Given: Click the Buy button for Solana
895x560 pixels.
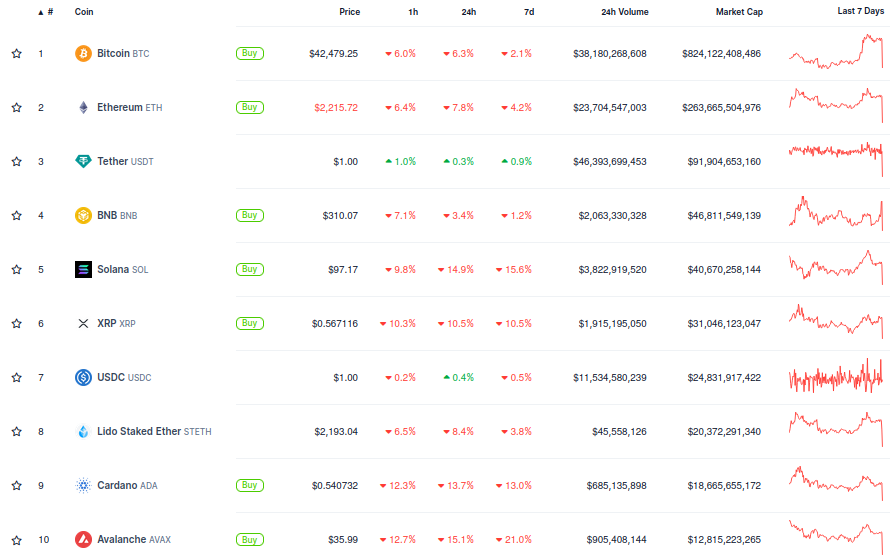Looking at the screenshot, I should coord(250,269).
